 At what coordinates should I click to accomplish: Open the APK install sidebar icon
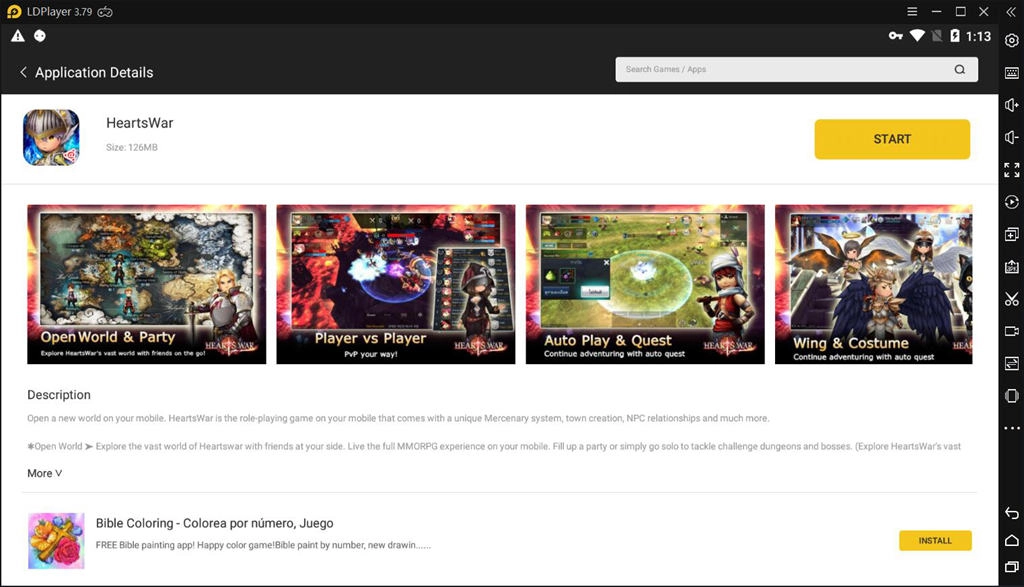tap(1011, 267)
